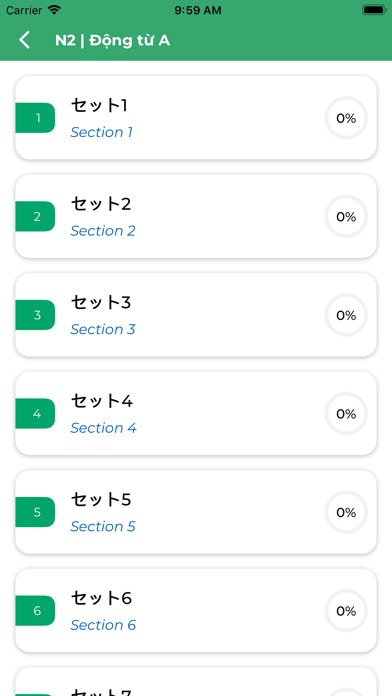Tap progress circle of セット1
392x696 pixels.
click(346, 118)
